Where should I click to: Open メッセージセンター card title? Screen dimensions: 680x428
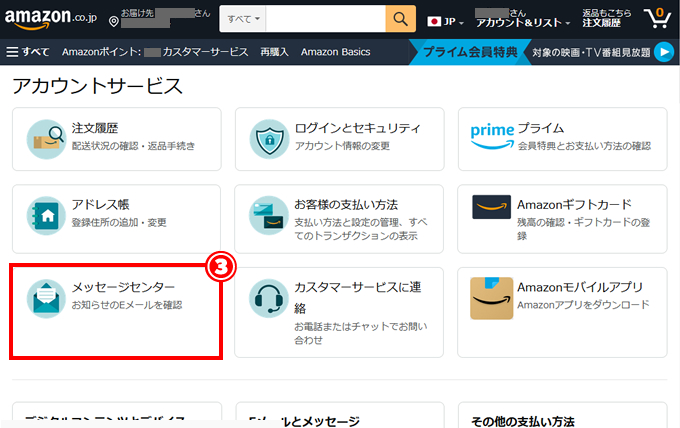coord(123,287)
